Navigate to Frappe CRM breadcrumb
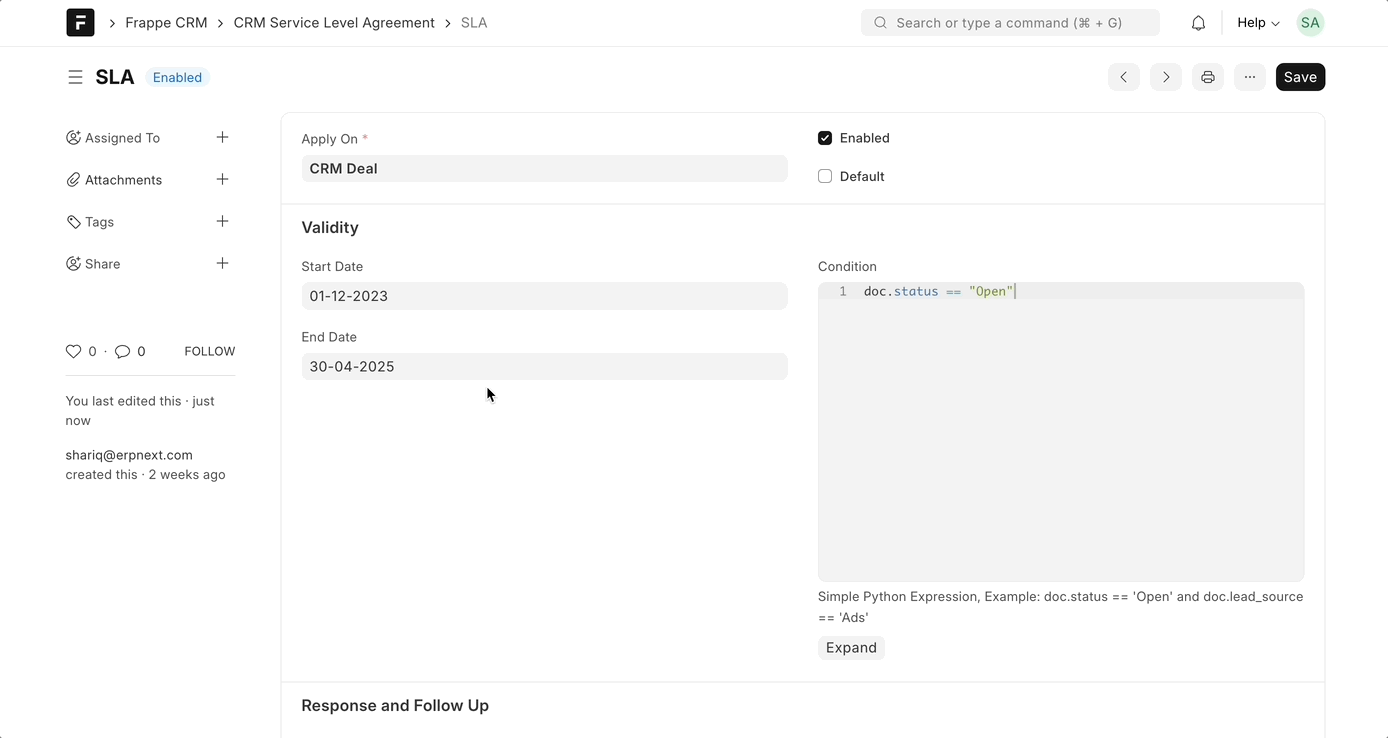1388x738 pixels. pyautogui.click(x=166, y=23)
